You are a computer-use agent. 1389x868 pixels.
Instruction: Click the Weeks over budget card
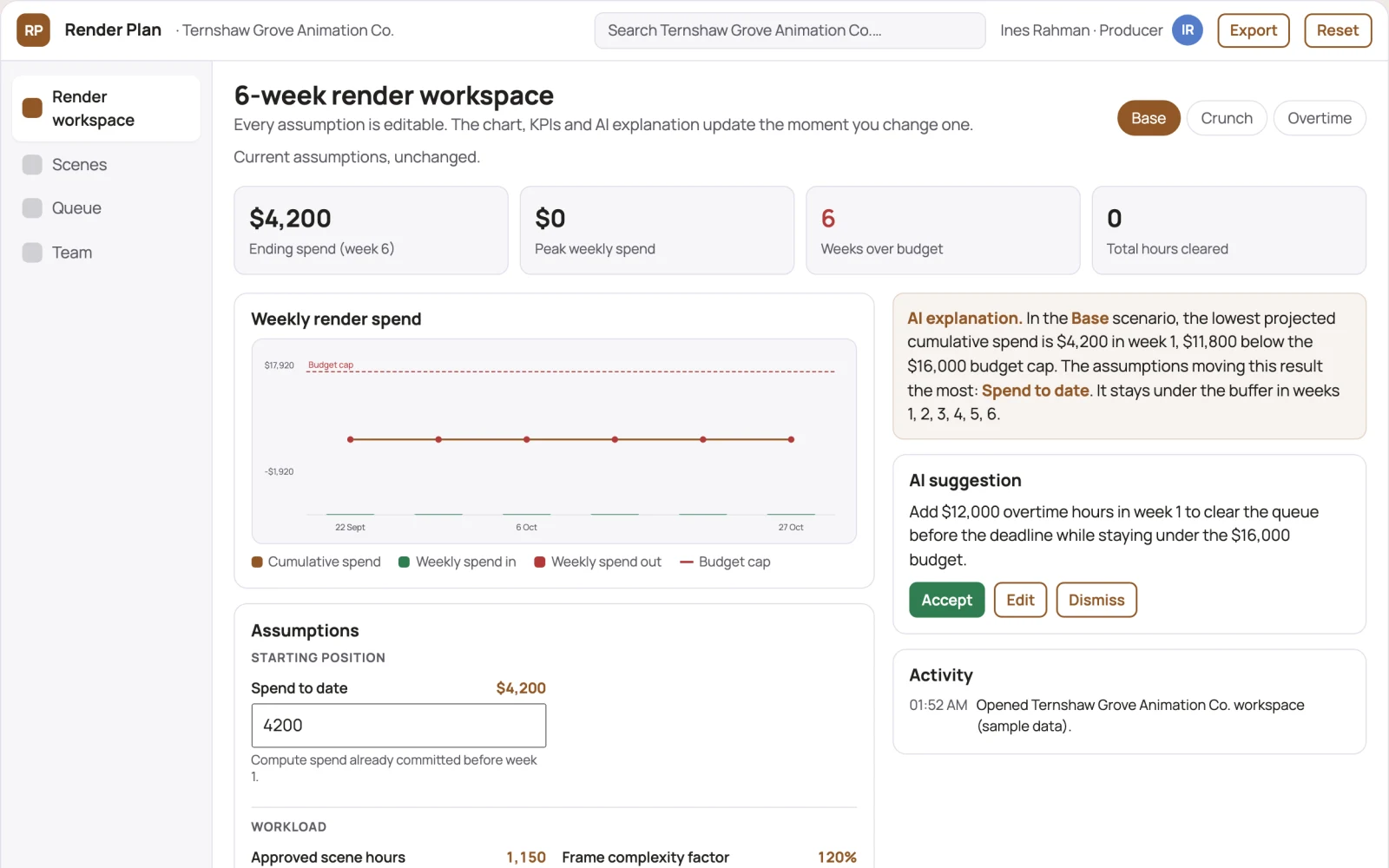point(943,230)
